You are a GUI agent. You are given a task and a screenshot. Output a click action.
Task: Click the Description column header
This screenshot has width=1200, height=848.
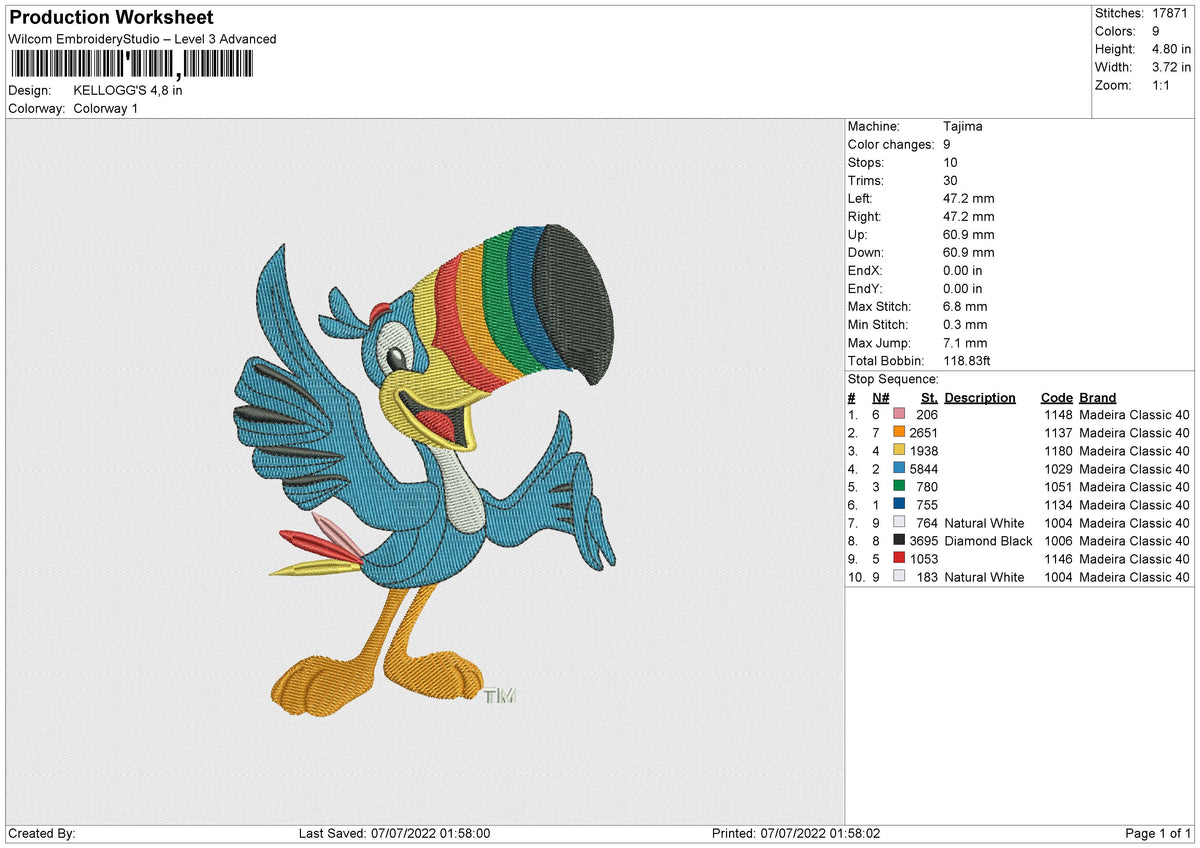click(980, 398)
